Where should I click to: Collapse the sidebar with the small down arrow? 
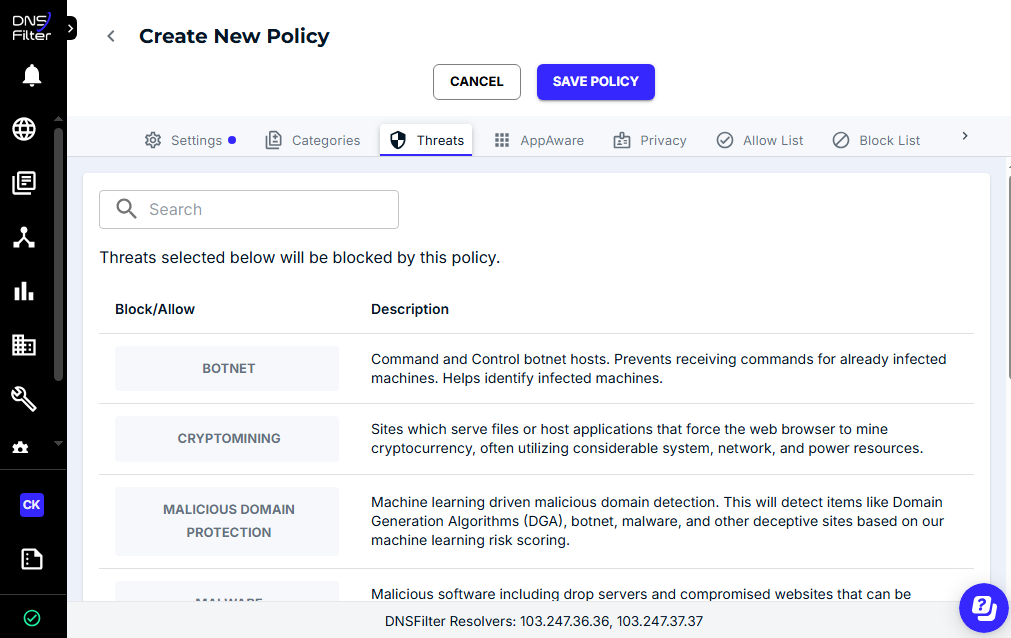coord(57,443)
